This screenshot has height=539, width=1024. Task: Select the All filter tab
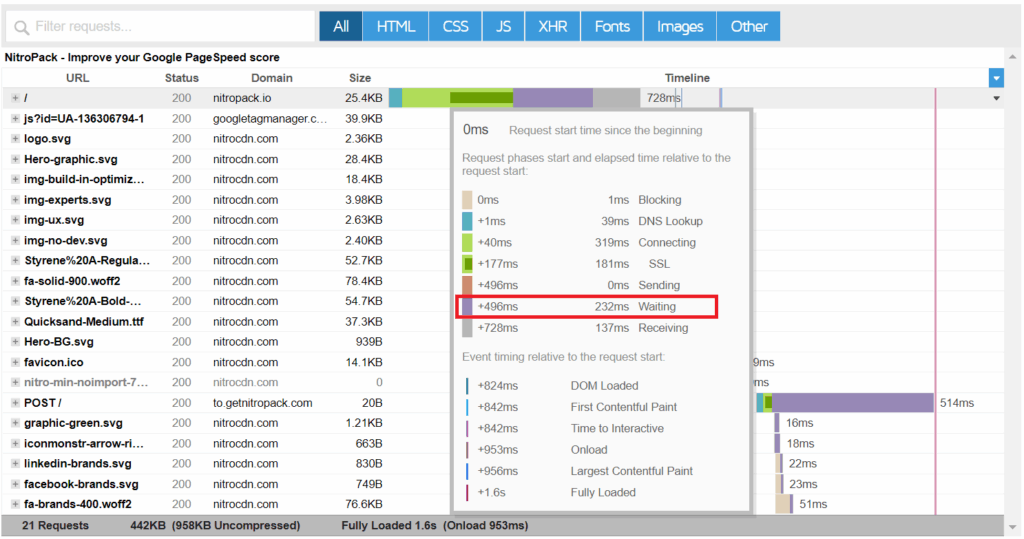[x=341, y=26]
